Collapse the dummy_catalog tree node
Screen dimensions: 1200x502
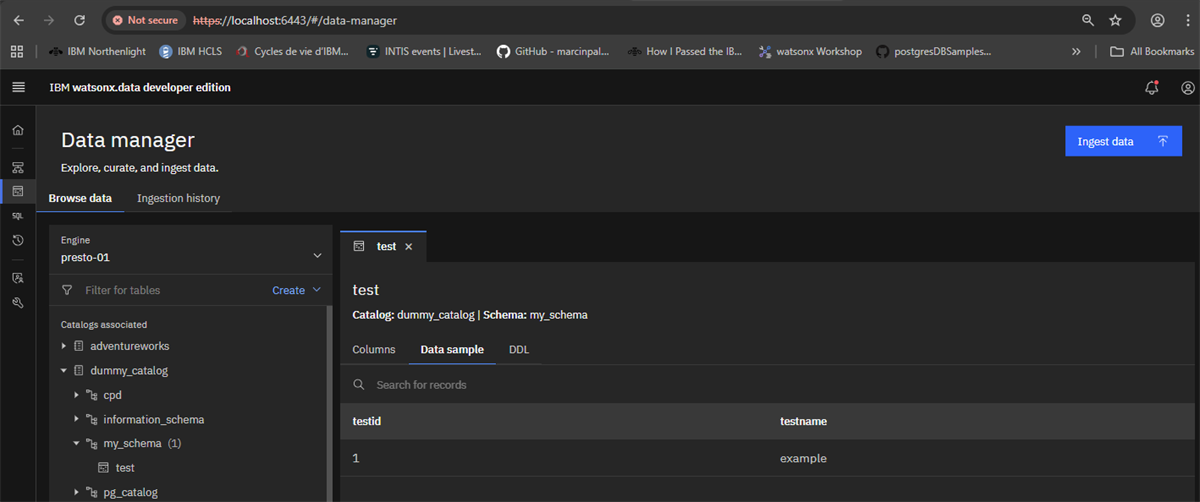click(65, 370)
